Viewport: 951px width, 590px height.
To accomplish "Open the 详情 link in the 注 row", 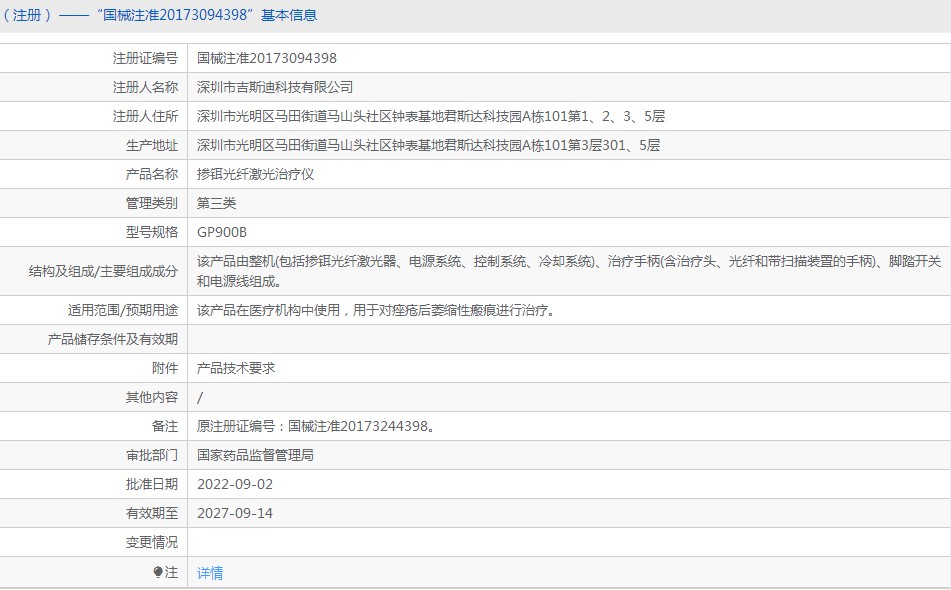I will (210, 573).
